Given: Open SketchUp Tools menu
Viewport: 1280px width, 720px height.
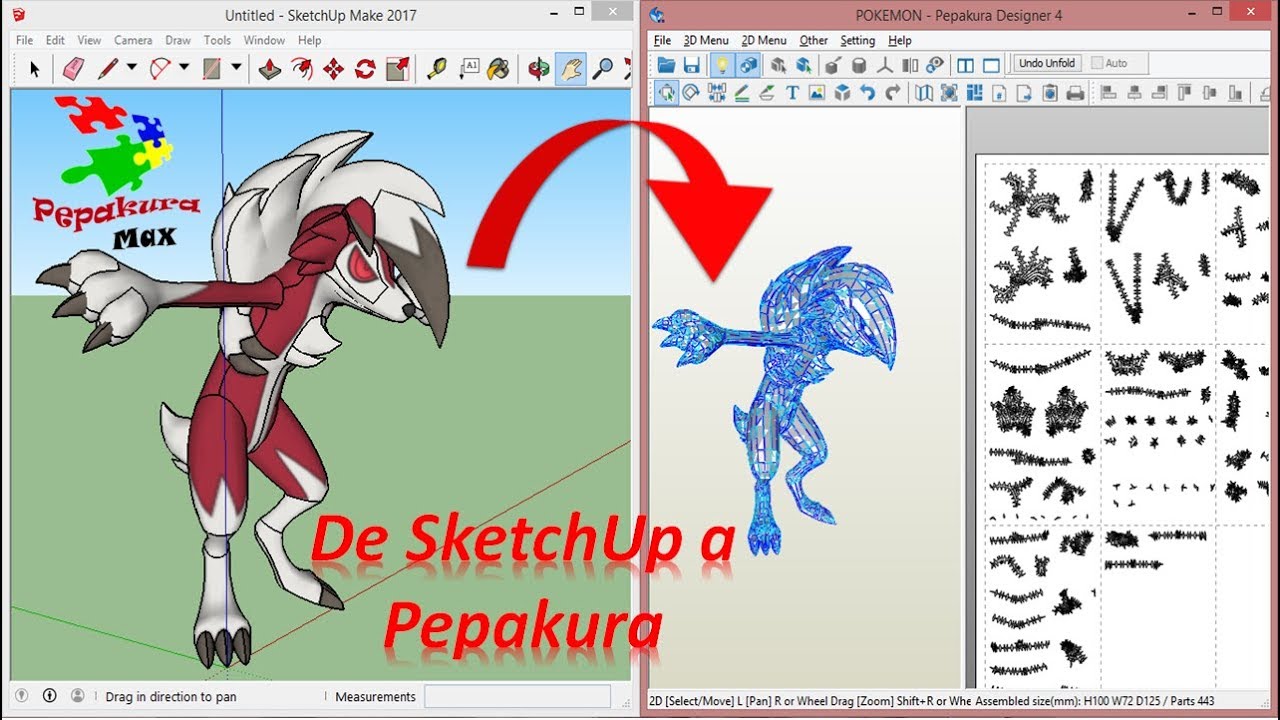Looking at the screenshot, I should click(217, 40).
